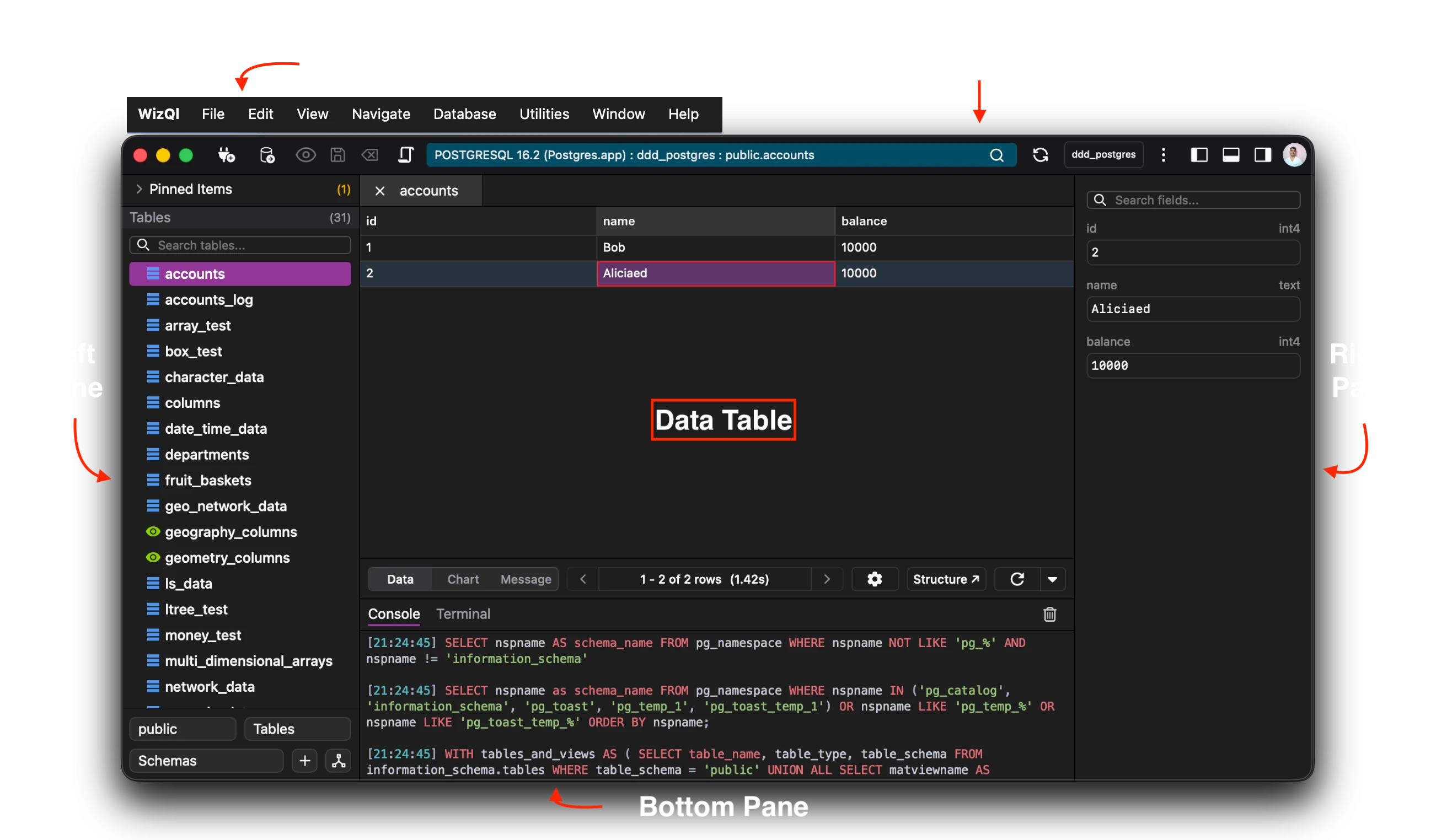Collapse the Pinned Items section
1447x840 pixels.
click(139, 190)
